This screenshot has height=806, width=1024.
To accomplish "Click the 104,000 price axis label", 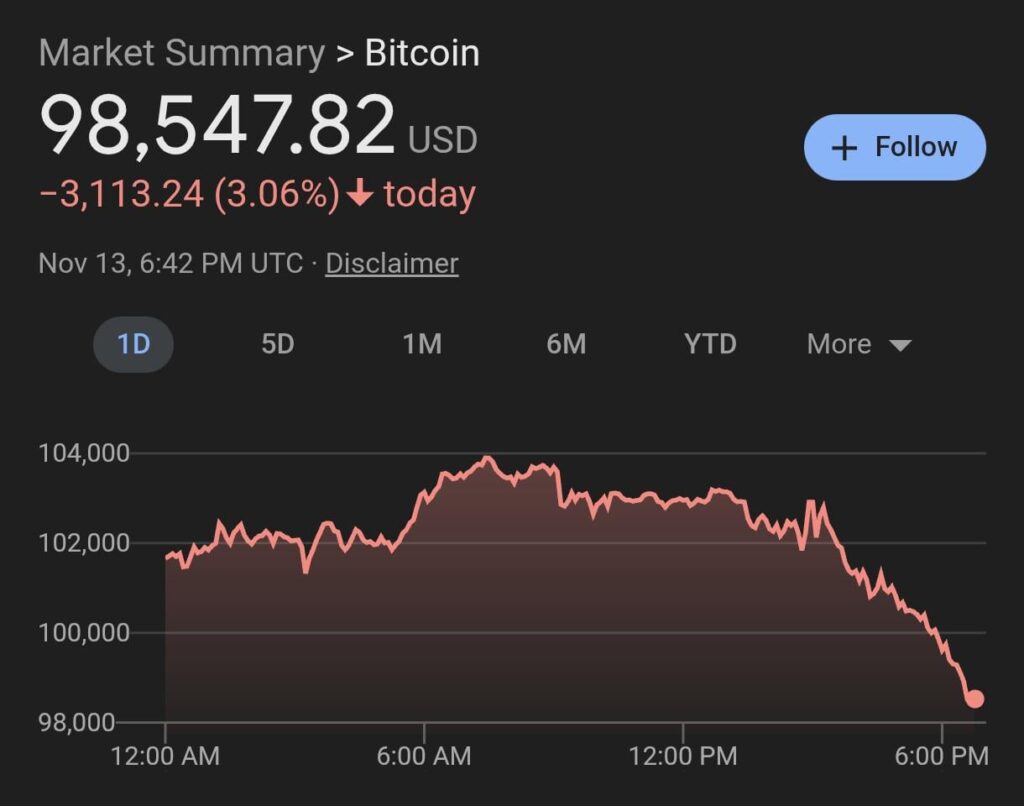I will coord(84,453).
